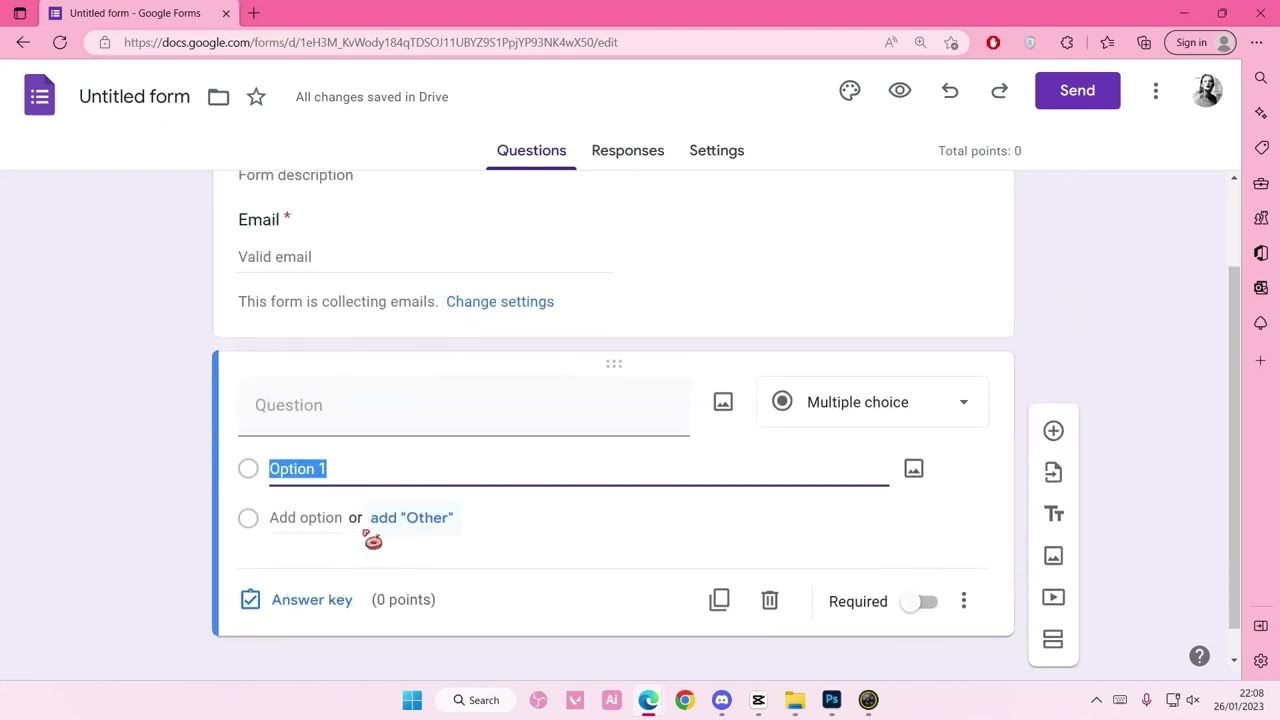Viewport: 1280px width, 720px height.
Task: Click the Question title field
Action: [x=463, y=405]
